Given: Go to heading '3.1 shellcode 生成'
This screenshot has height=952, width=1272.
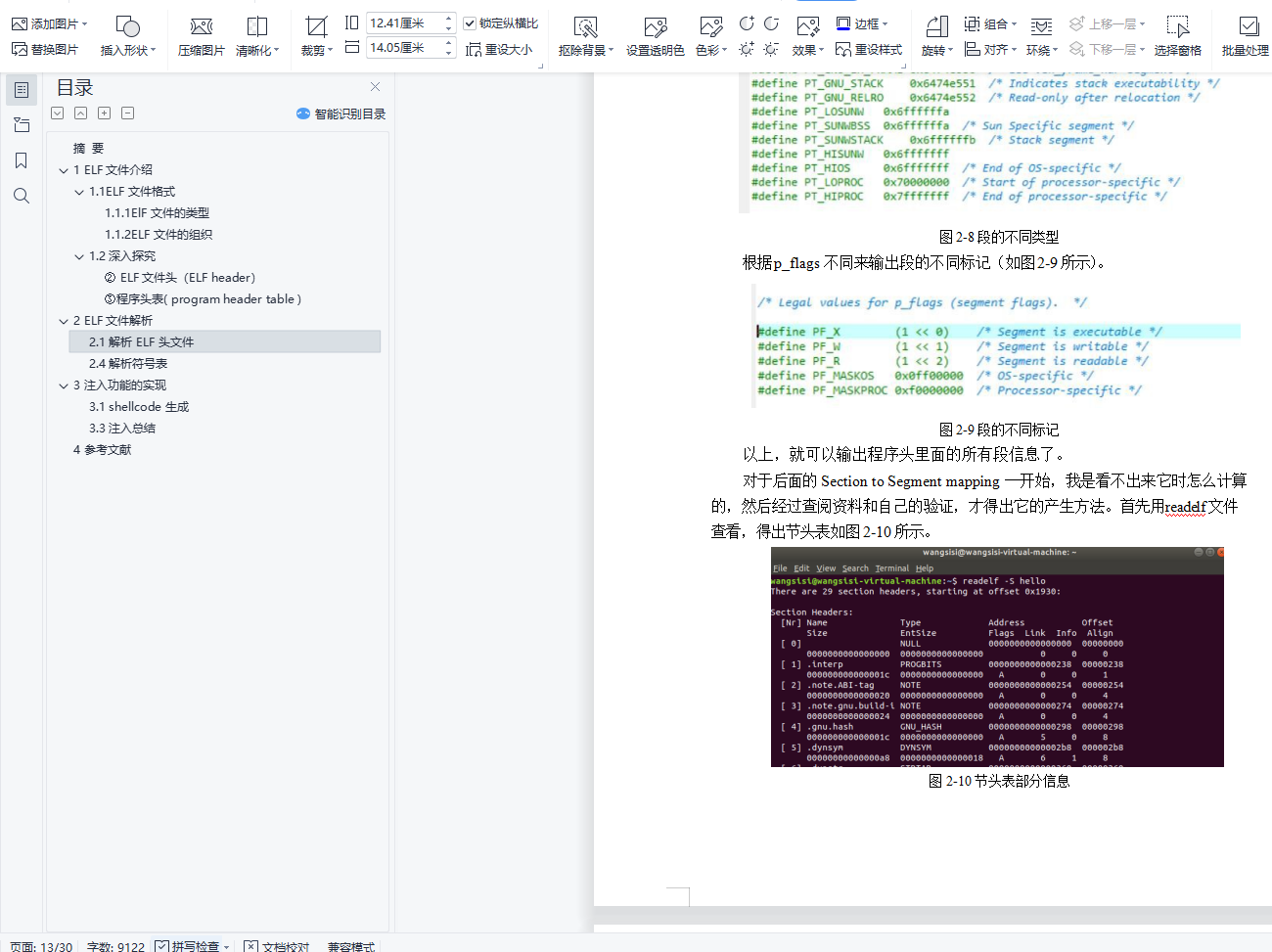Looking at the screenshot, I should (x=139, y=407).
